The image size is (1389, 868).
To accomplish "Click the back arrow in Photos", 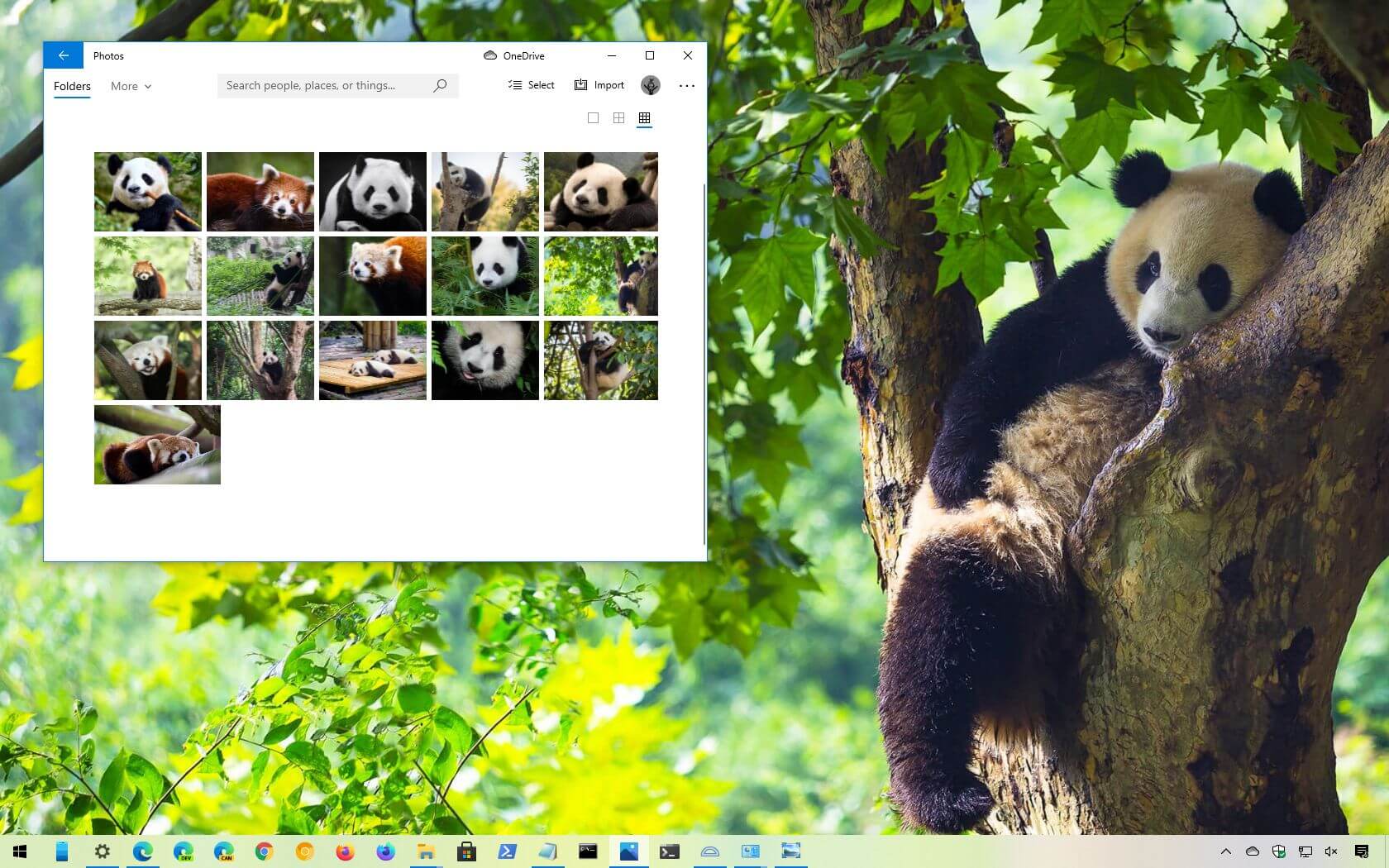I will click(x=64, y=55).
